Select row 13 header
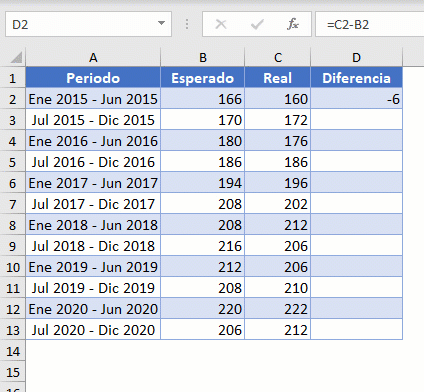The width and height of the screenshot is (424, 392). coord(13,330)
